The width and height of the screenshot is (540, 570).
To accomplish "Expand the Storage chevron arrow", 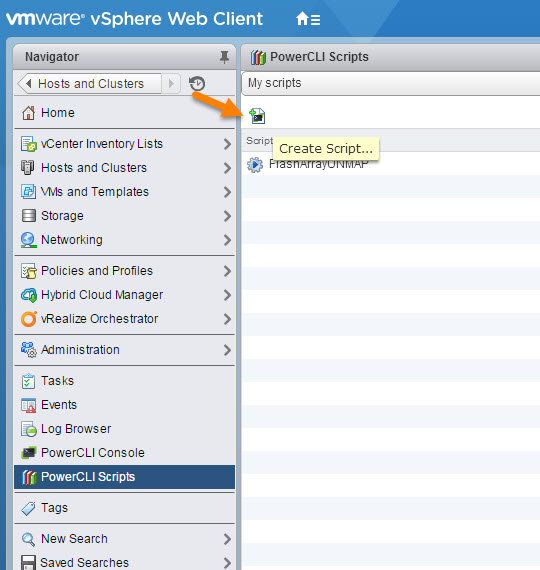I will (227, 216).
